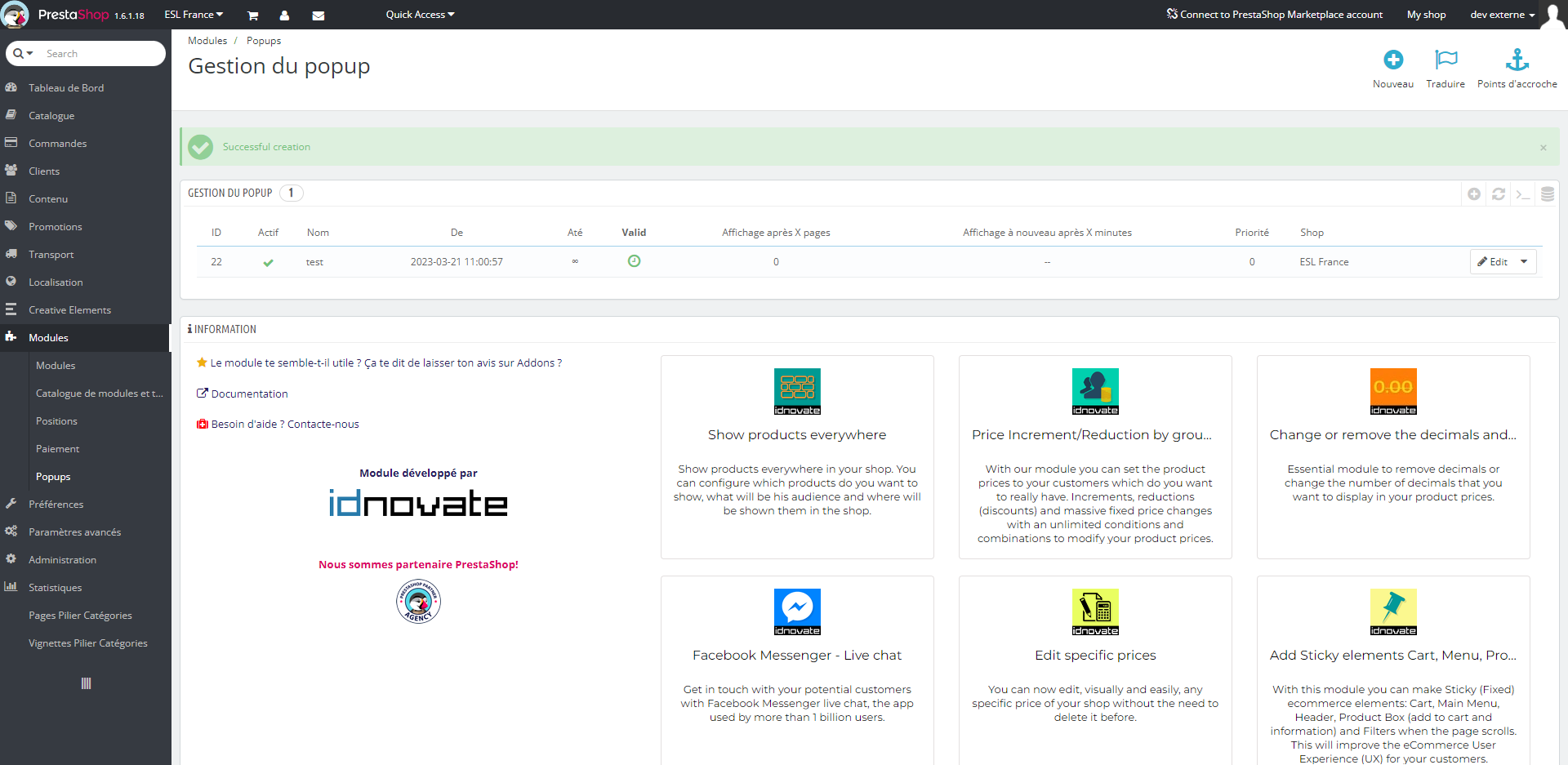Open the search type dropdown
The height and width of the screenshot is (765, 1568).
click(23, 54)
